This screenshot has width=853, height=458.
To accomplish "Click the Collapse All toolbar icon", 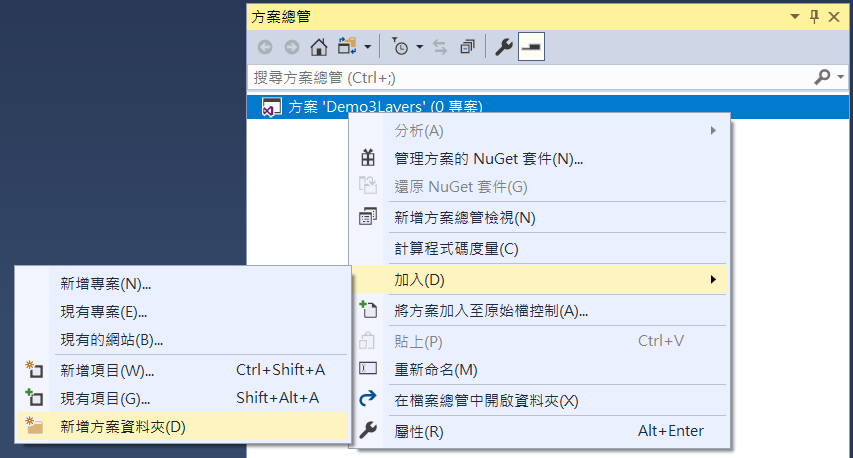I will pos(467,47).
